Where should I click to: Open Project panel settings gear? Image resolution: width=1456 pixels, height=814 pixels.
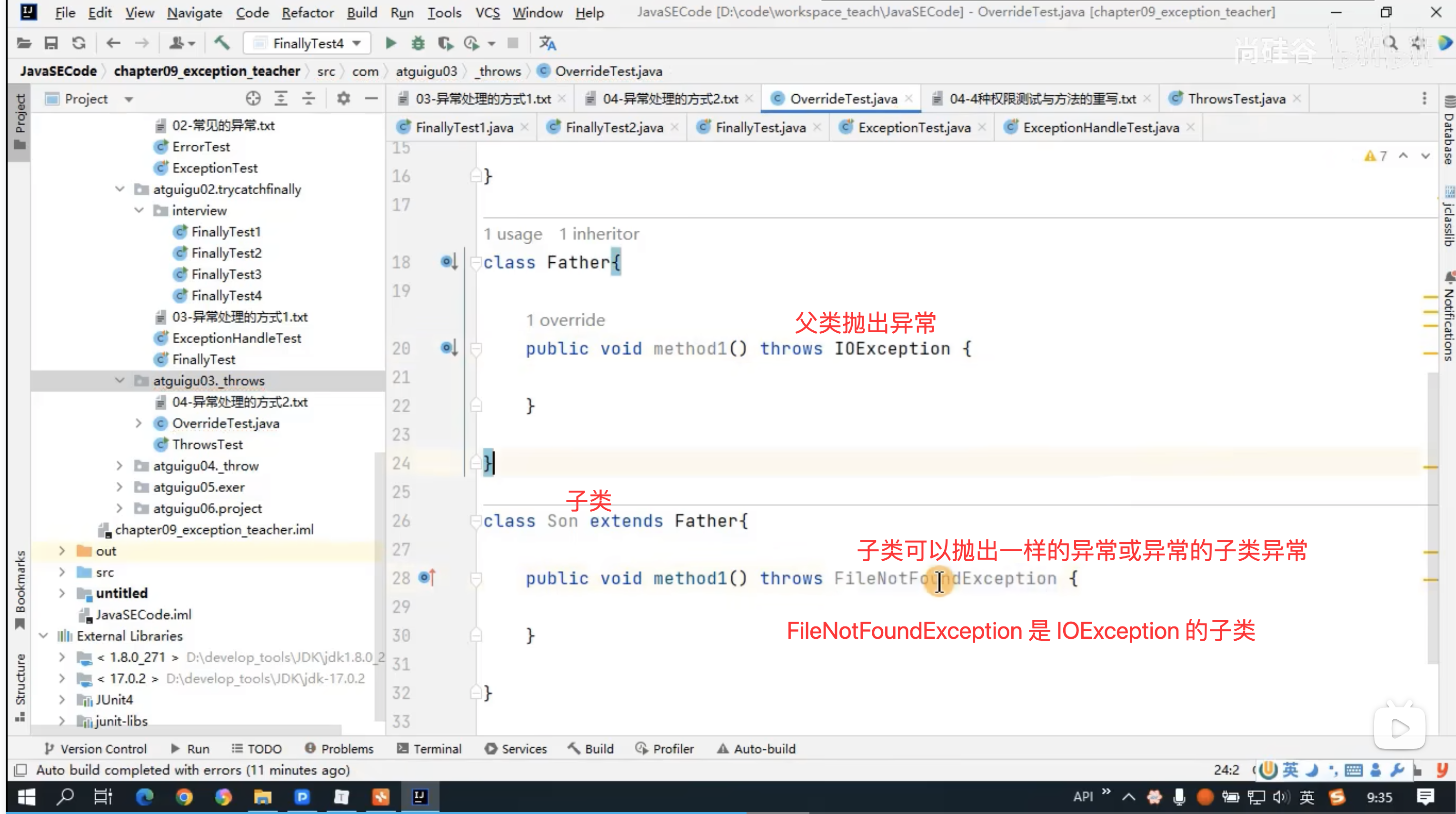point(343,99)
